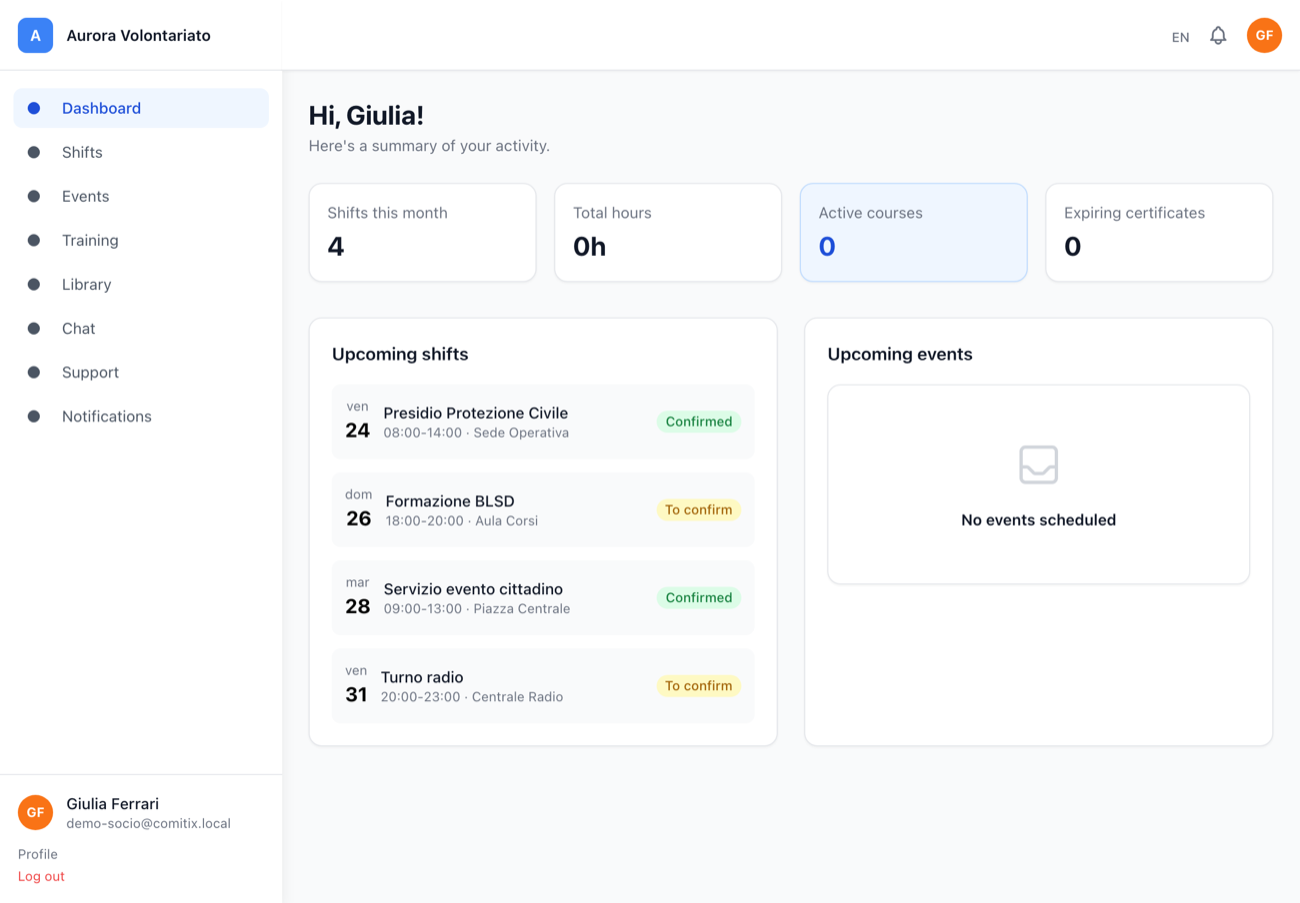Click the dom 26 date label
Image resolution: width=1300 pixels, height=903 pixels.
click(x=359, y=509)
